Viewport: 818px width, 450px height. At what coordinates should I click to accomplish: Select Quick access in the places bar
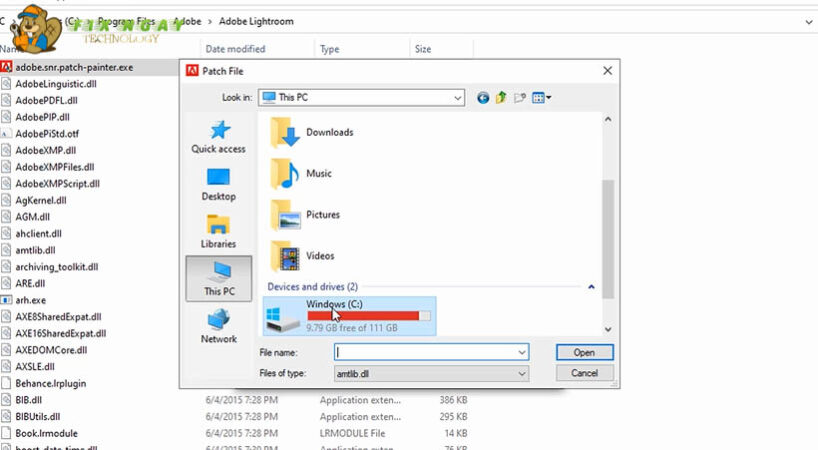[x=218, y=137]
